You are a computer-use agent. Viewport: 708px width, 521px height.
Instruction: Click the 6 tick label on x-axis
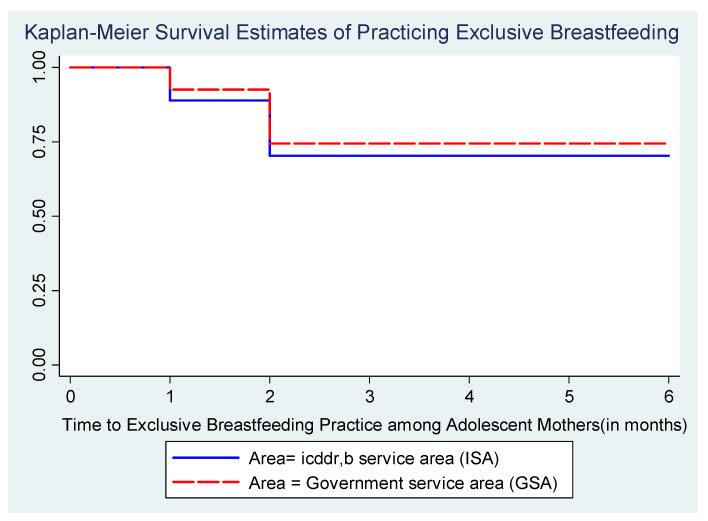tap(669, 396)
